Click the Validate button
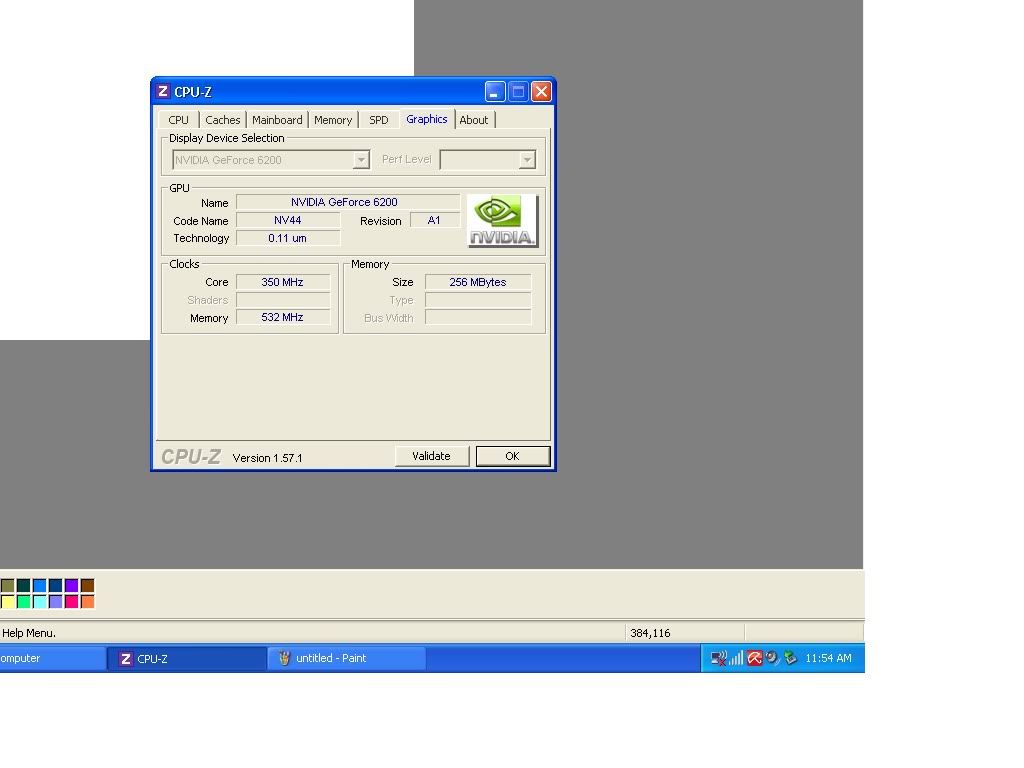1024x768 pixels. [432, 456]
